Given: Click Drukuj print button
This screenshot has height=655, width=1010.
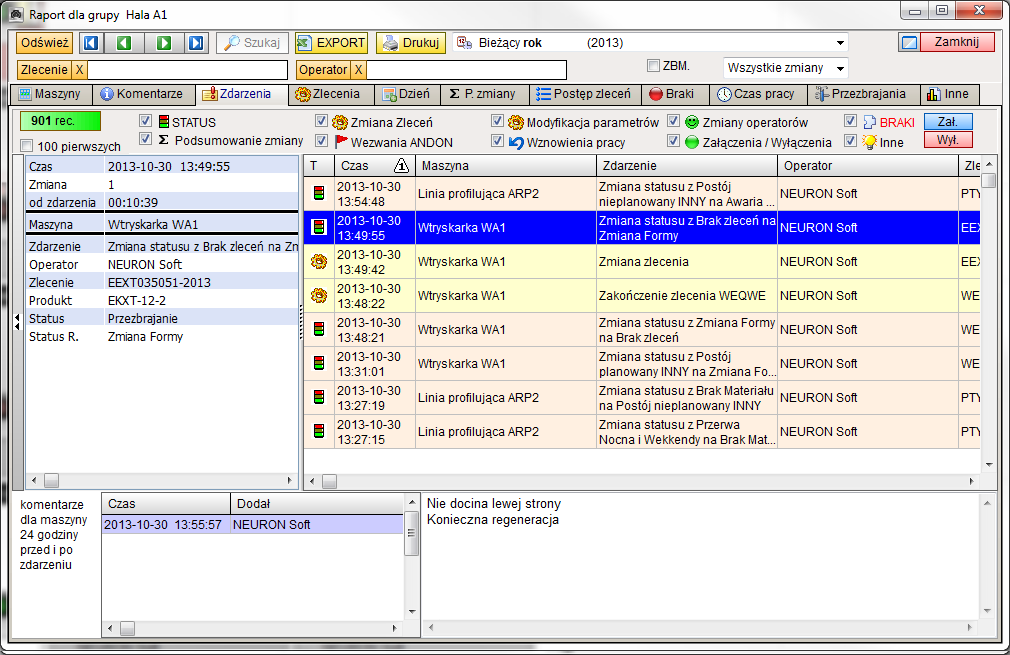Looking at the screenshot, I should point(411,43).
